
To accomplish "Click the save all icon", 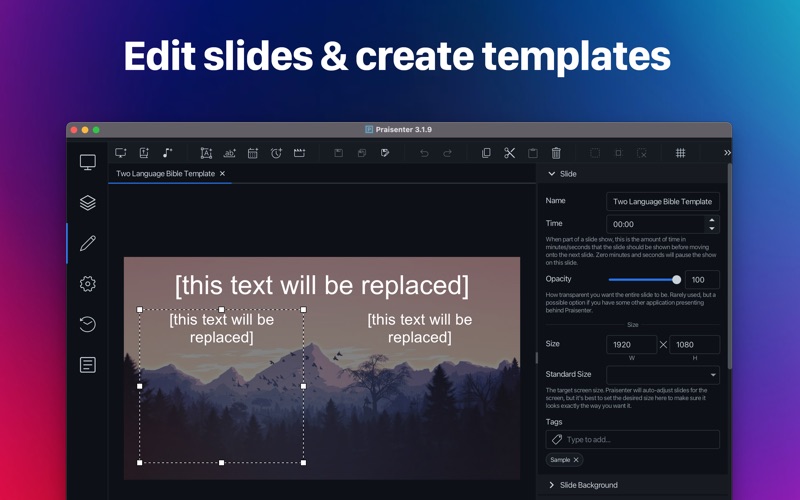I will [x=362, y=153].
